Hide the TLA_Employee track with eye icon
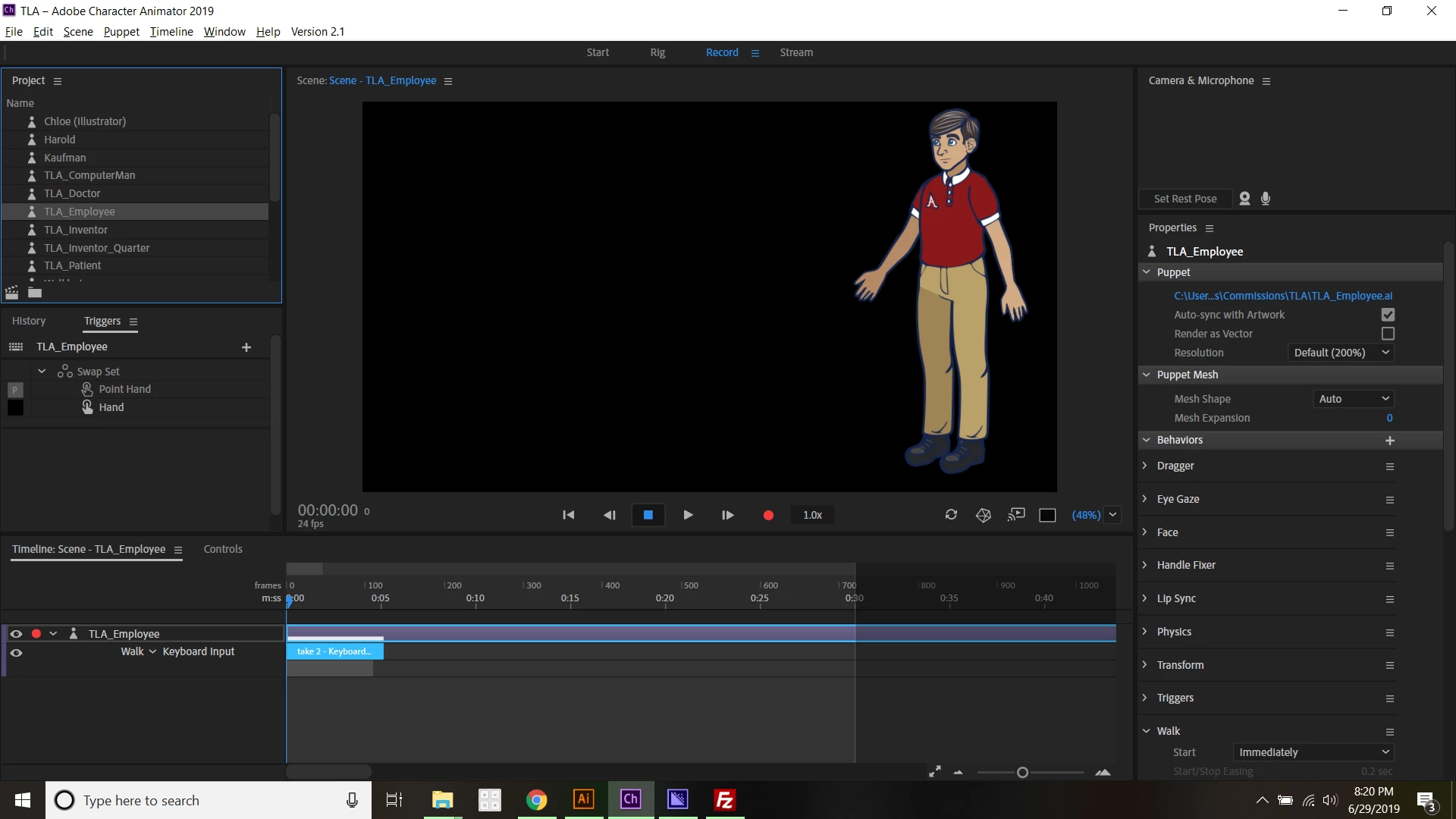Viewport: 1456px width, 819px height. click(x=16, y=634)
